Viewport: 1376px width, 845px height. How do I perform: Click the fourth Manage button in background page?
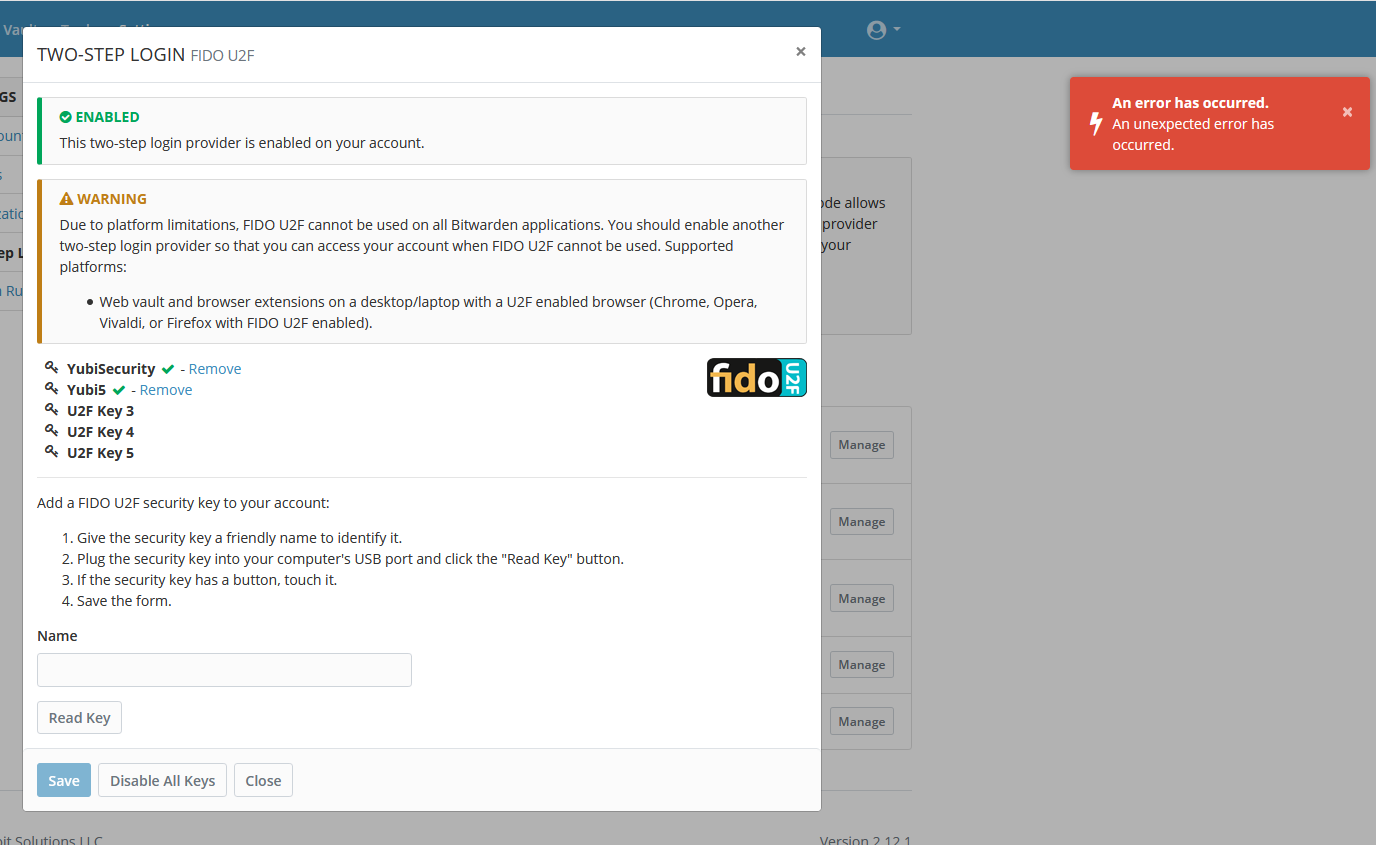point(862,665)
